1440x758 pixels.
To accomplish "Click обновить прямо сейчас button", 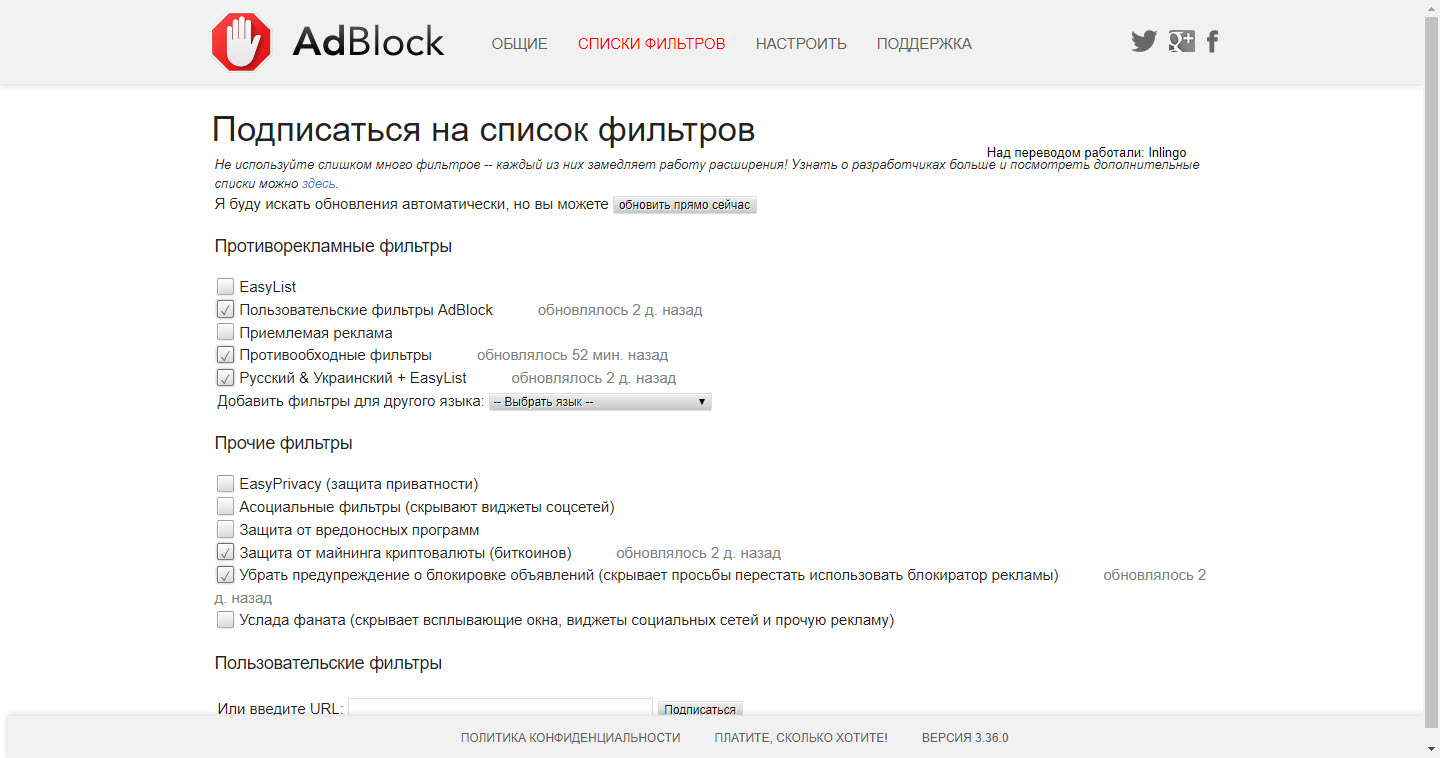I will 684,205.
